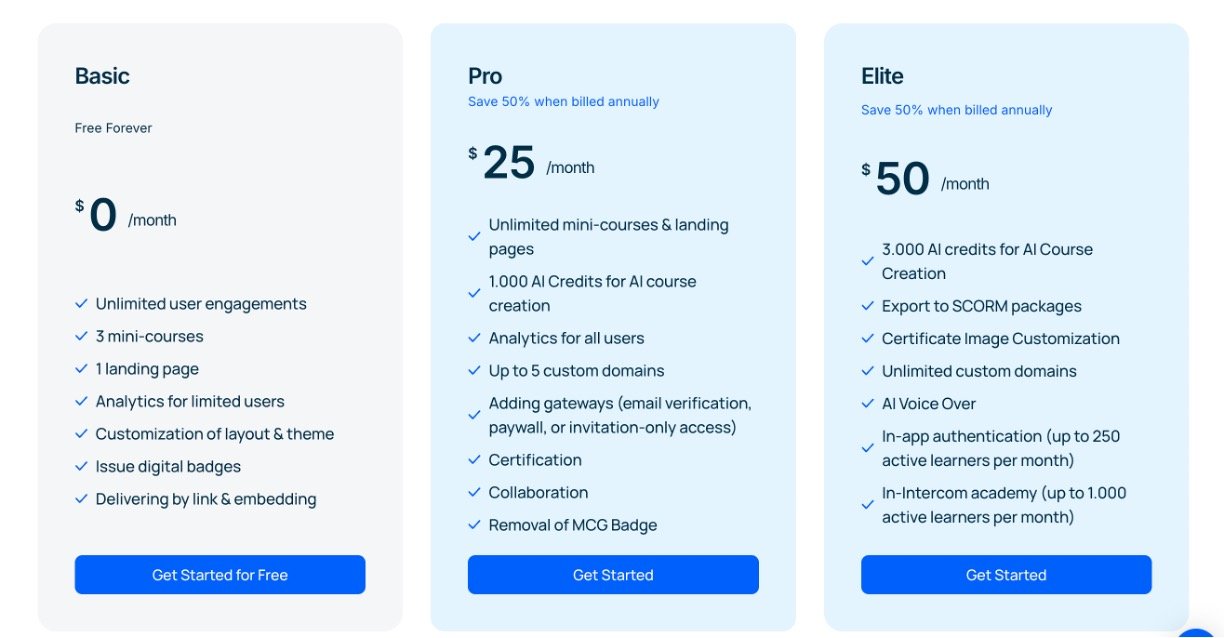Click checkmark next to Unlimited user engagements
Viewport: 1224px width, 638px height.
click(x=81, y=304)
